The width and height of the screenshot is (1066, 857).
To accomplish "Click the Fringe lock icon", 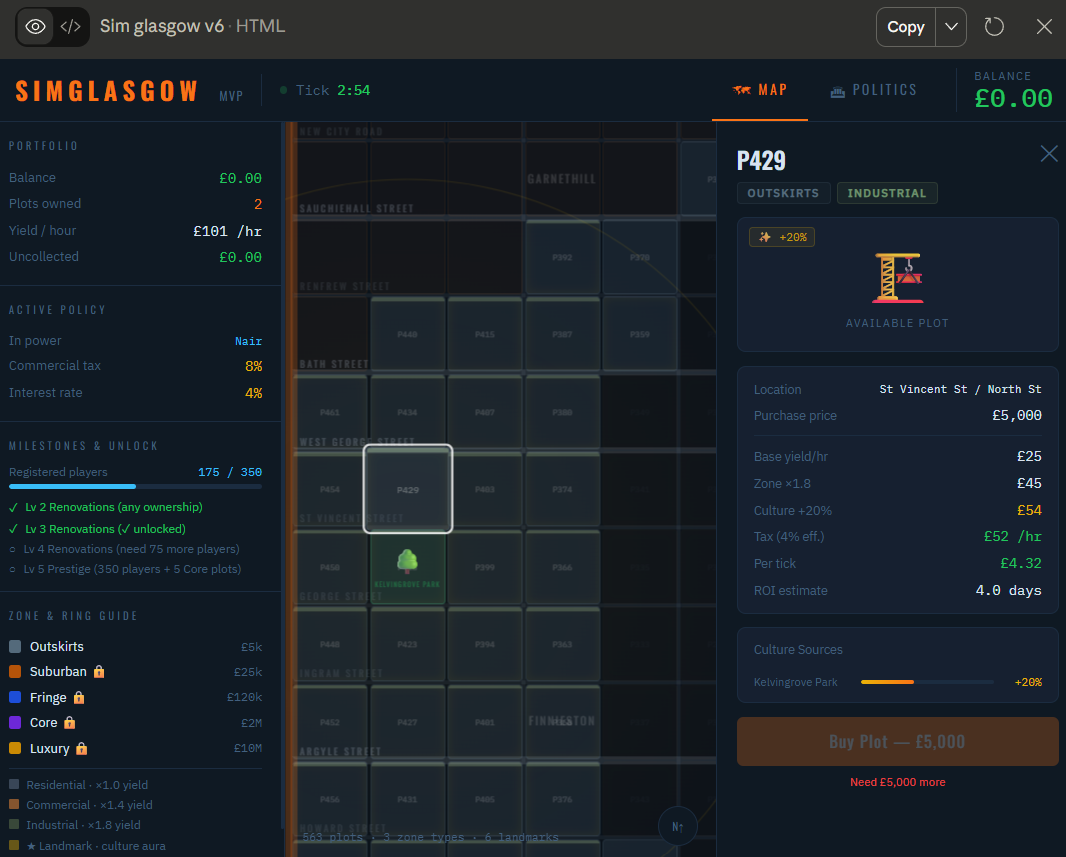I will (79, 697).
